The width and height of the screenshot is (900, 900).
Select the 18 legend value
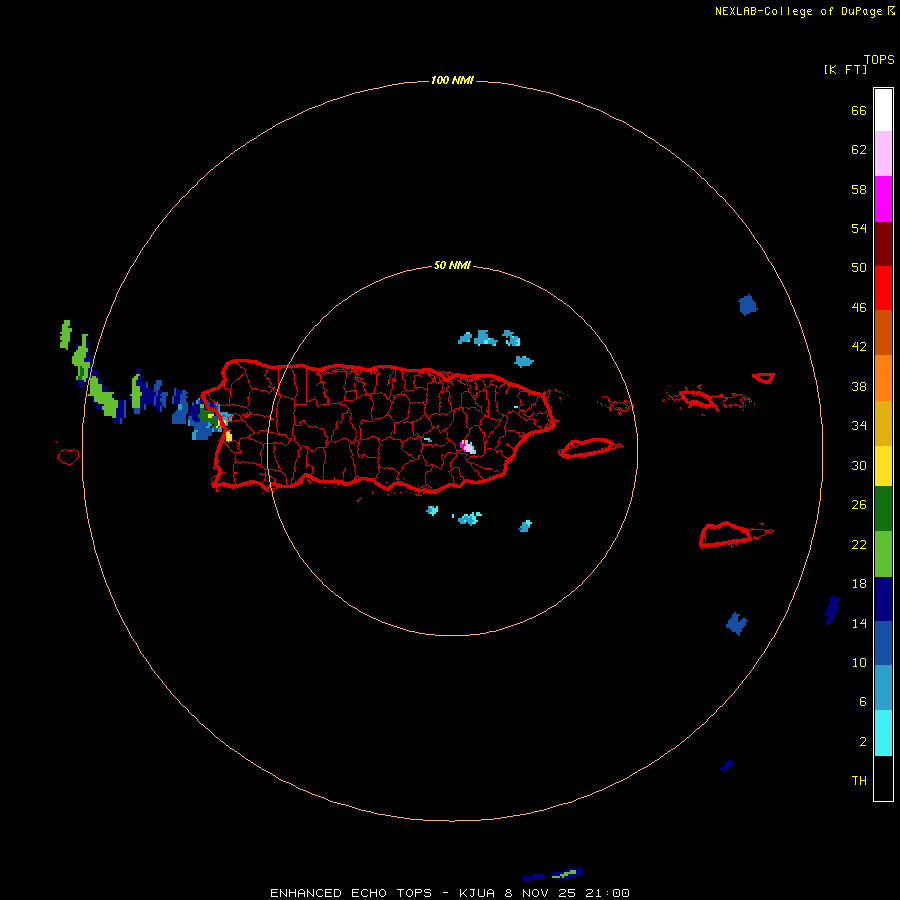tap(859, 584)
